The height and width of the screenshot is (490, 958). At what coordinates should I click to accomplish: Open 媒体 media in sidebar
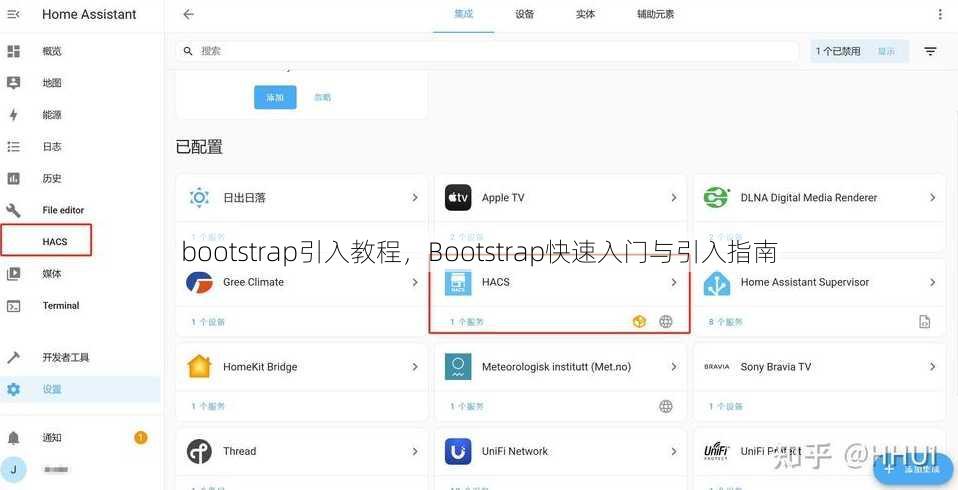click(52, 274)
